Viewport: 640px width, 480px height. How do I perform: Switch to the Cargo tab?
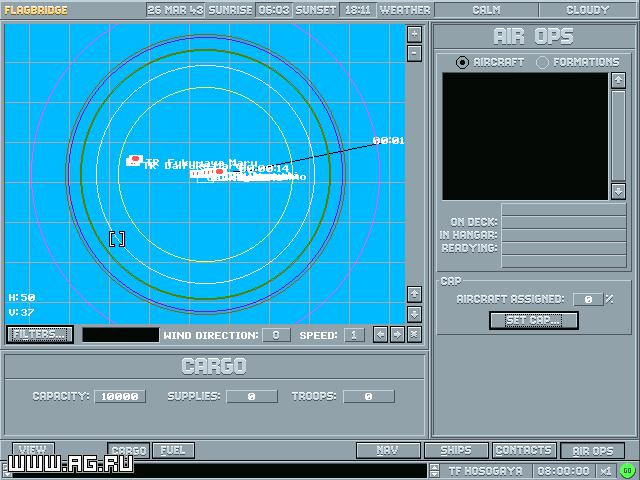[x=129, y=451]
